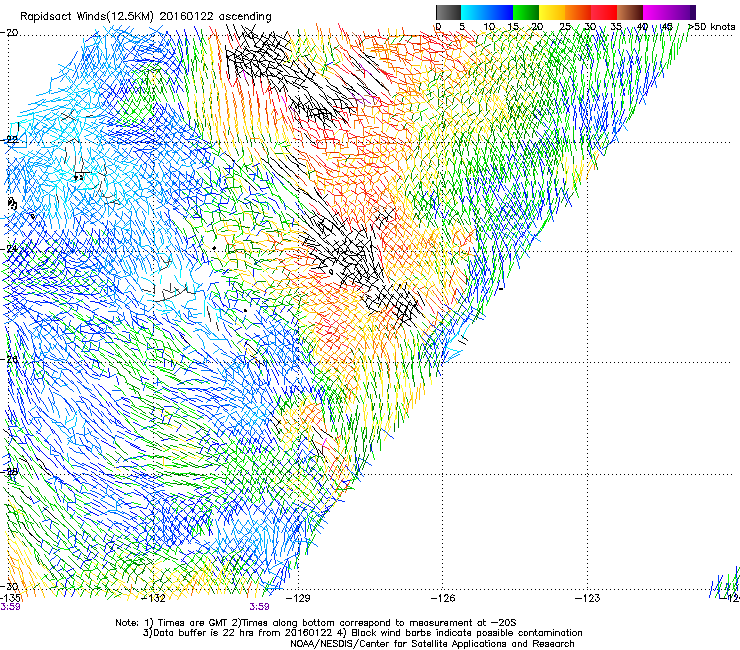Click the "-135" longitude axis label
Viewport: 740px width, 650px height.
(10, 599)
